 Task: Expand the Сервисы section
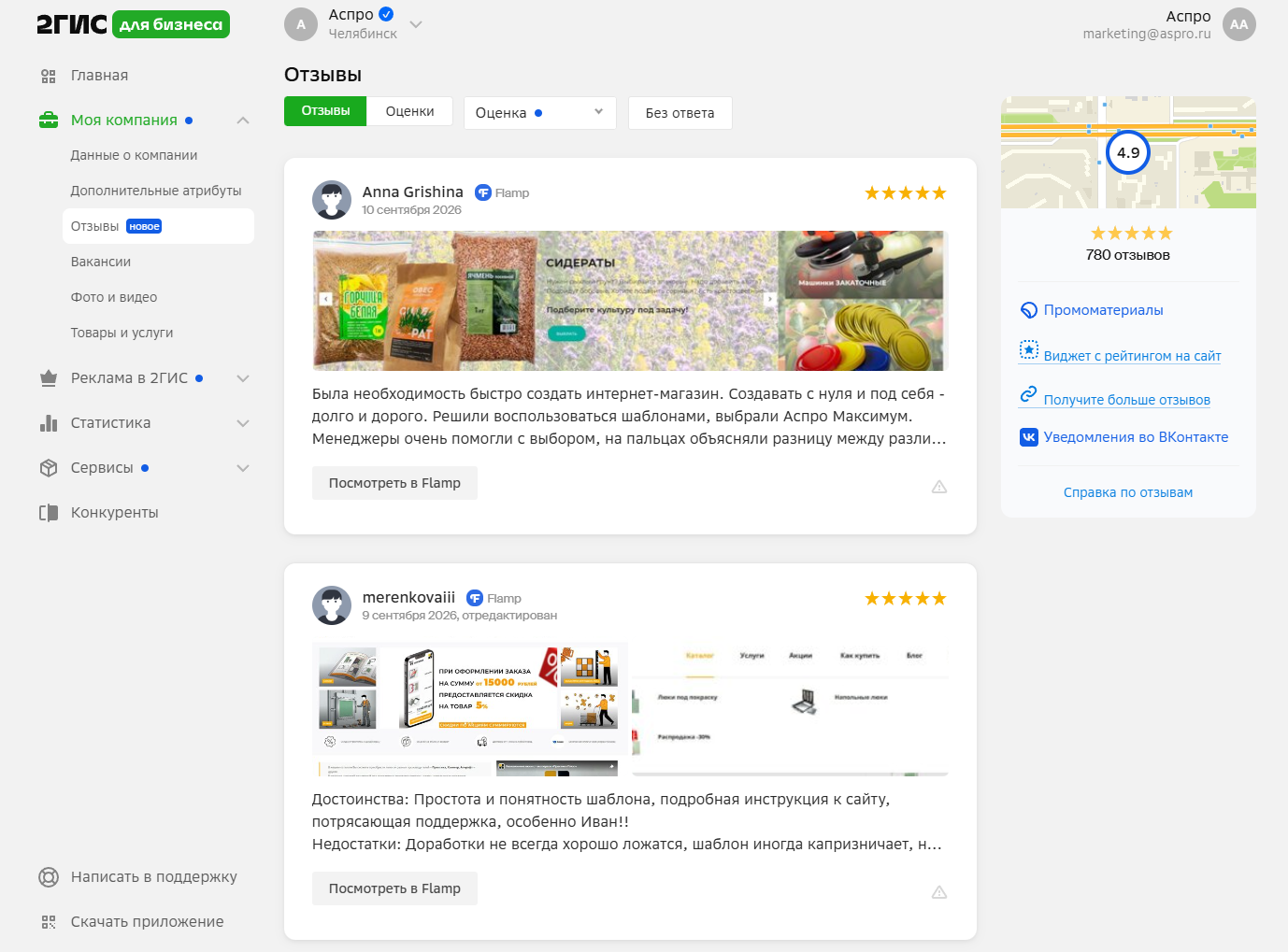(243, 468)
